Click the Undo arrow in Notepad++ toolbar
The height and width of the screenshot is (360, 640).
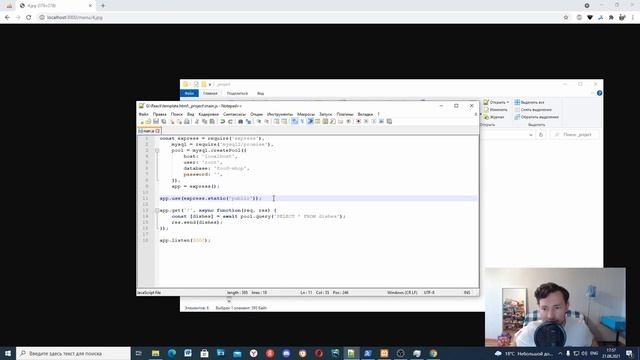tap(222, 122)
